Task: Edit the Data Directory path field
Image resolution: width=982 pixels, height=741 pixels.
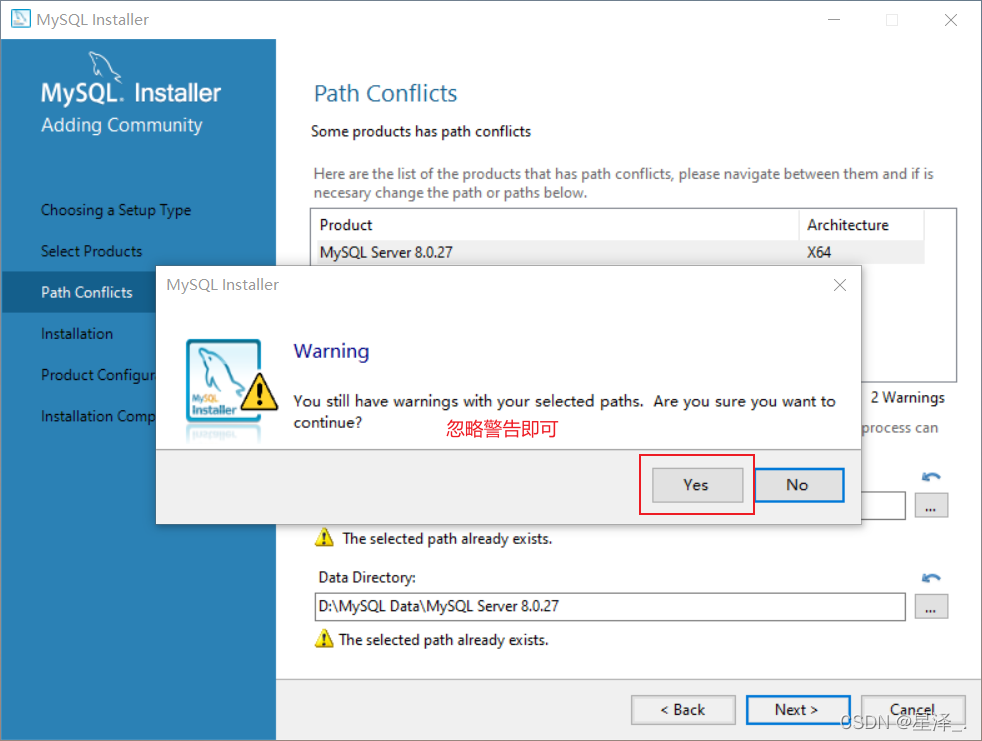Action: click(x=610, y=607)
